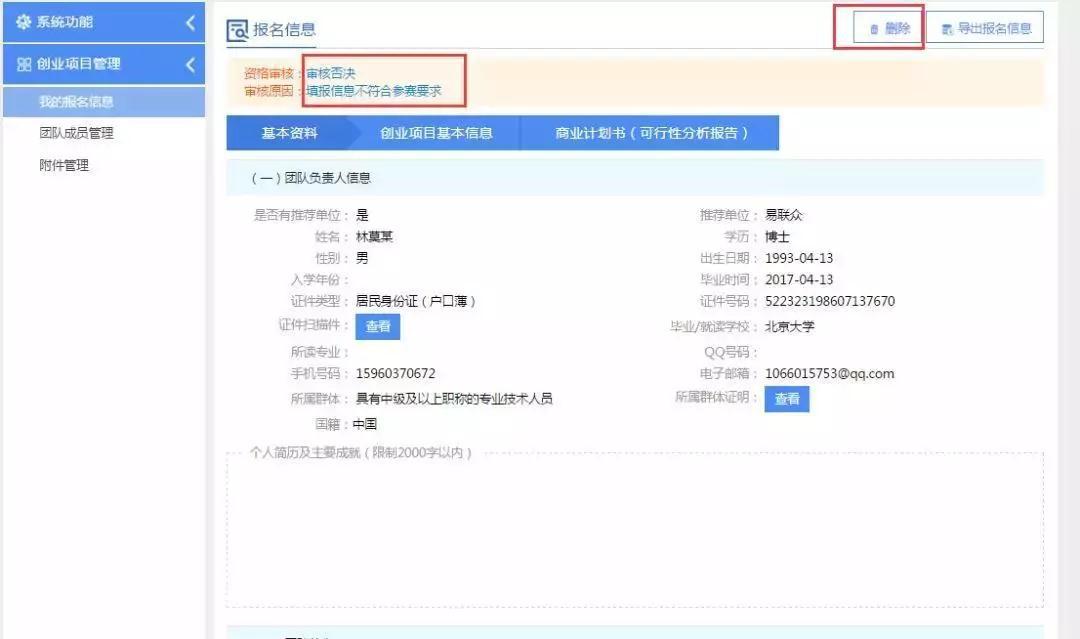Collapse the 创业项目管理 menu using its chevron
Image resolution: width=1080 pixels, height=639 pixels.
pos(189,63)
